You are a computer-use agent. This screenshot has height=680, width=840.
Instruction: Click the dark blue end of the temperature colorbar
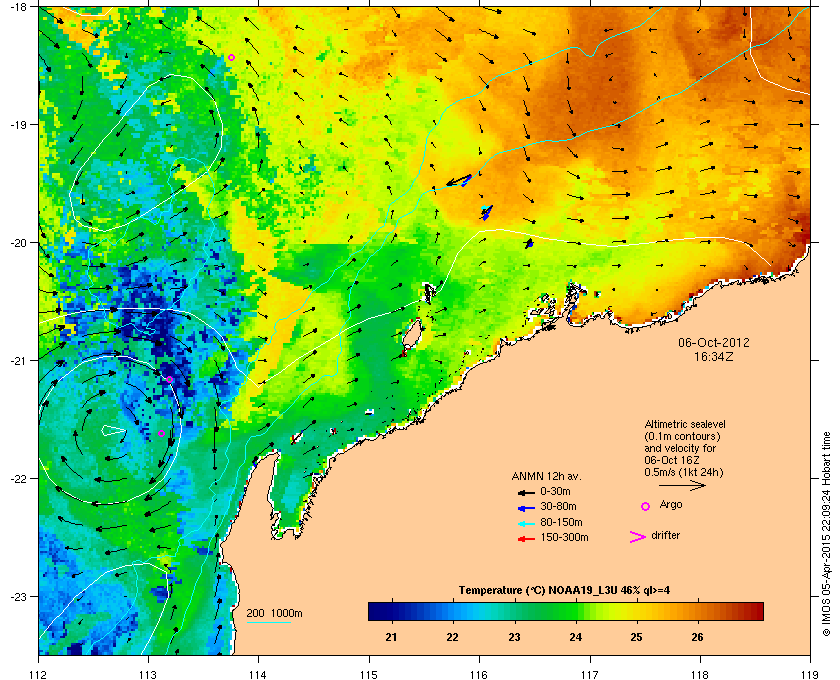(375, 611)
